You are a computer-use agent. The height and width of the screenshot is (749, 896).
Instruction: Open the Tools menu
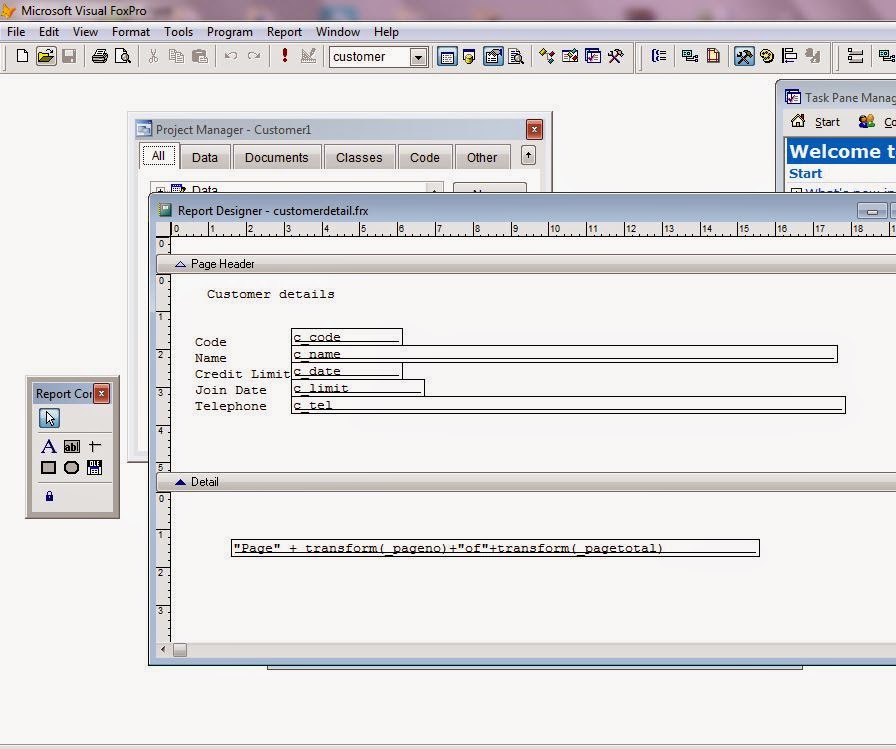[178, 32]
